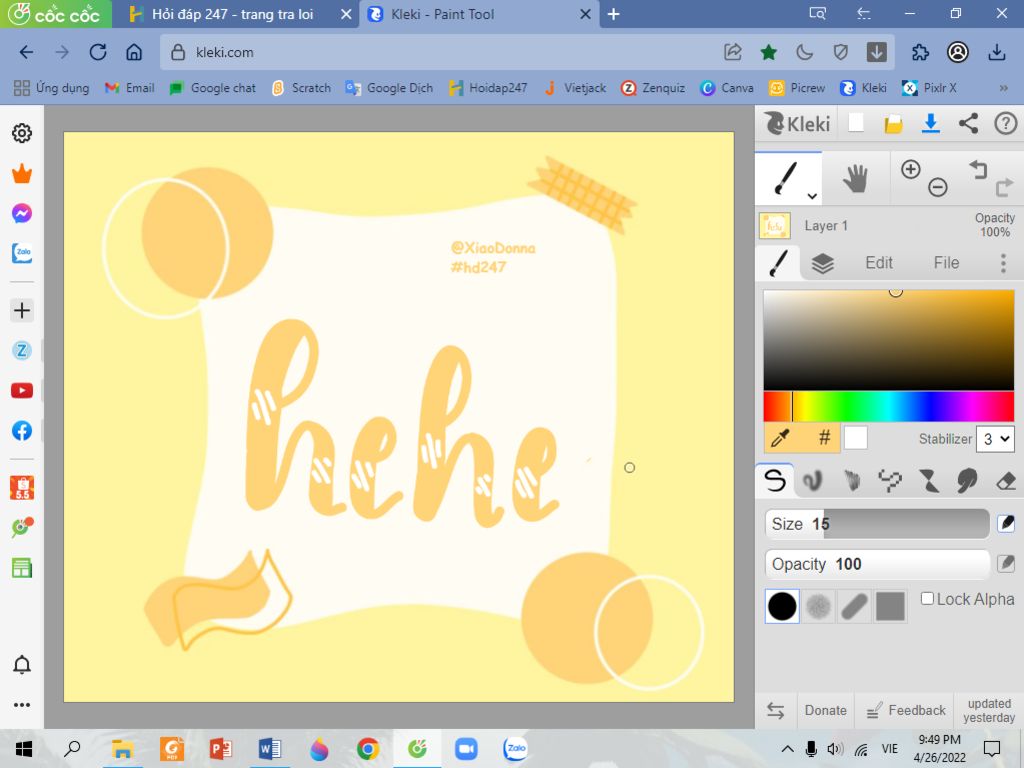This screenshot has height=768, width=1024.
Task: Select the slanted chisel brush tip
Action: coord(854,606)
